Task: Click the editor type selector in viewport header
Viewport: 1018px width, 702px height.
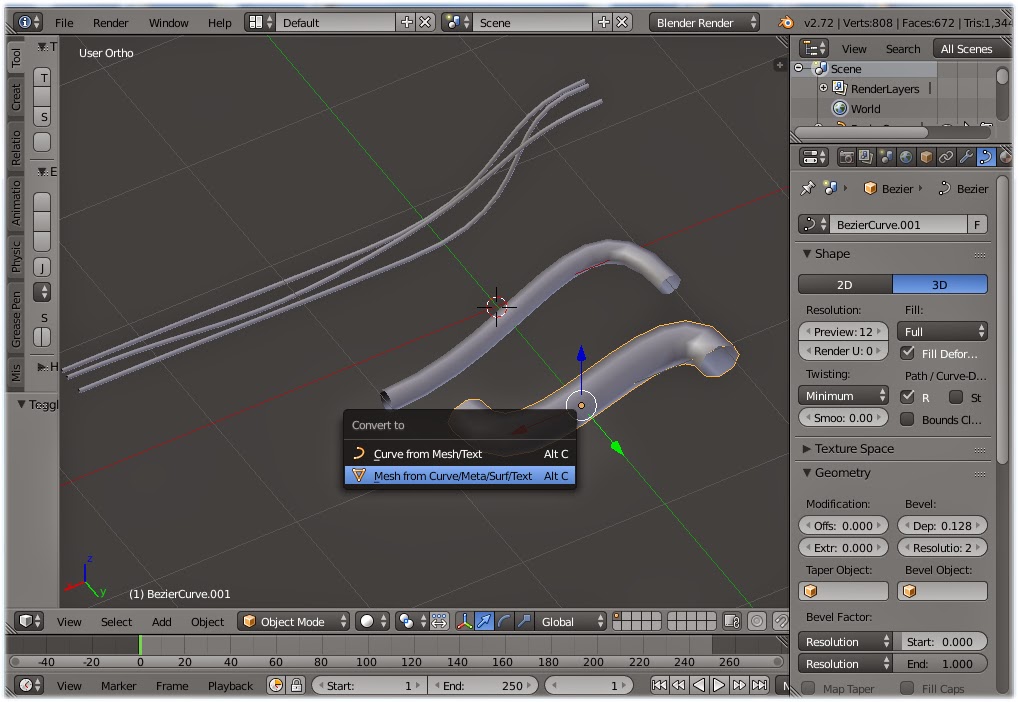Action: pos(28,621)
